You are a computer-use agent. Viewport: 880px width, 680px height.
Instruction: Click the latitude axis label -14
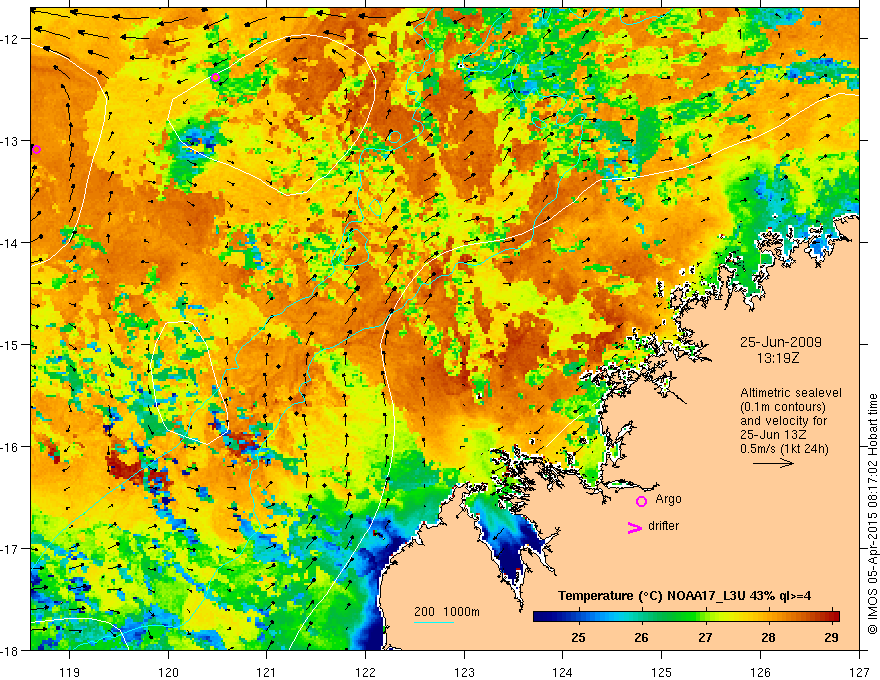click(12, 243)
